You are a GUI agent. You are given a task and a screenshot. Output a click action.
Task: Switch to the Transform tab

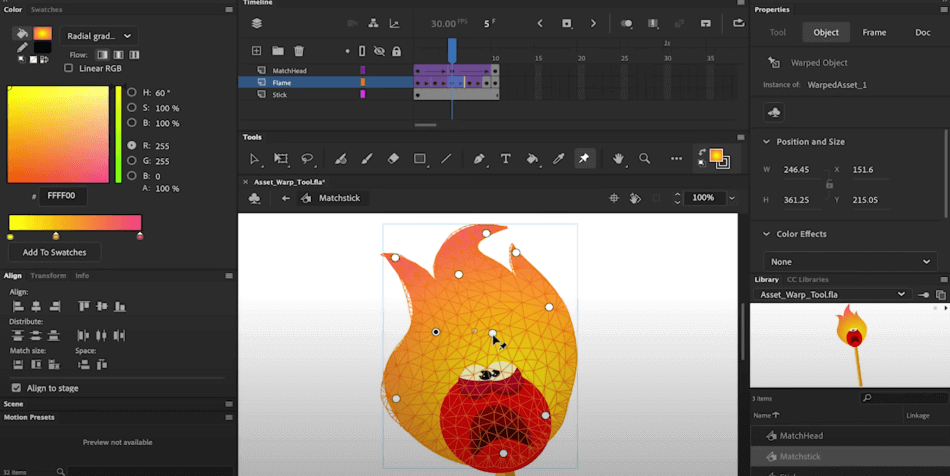(x=48, y=276)
